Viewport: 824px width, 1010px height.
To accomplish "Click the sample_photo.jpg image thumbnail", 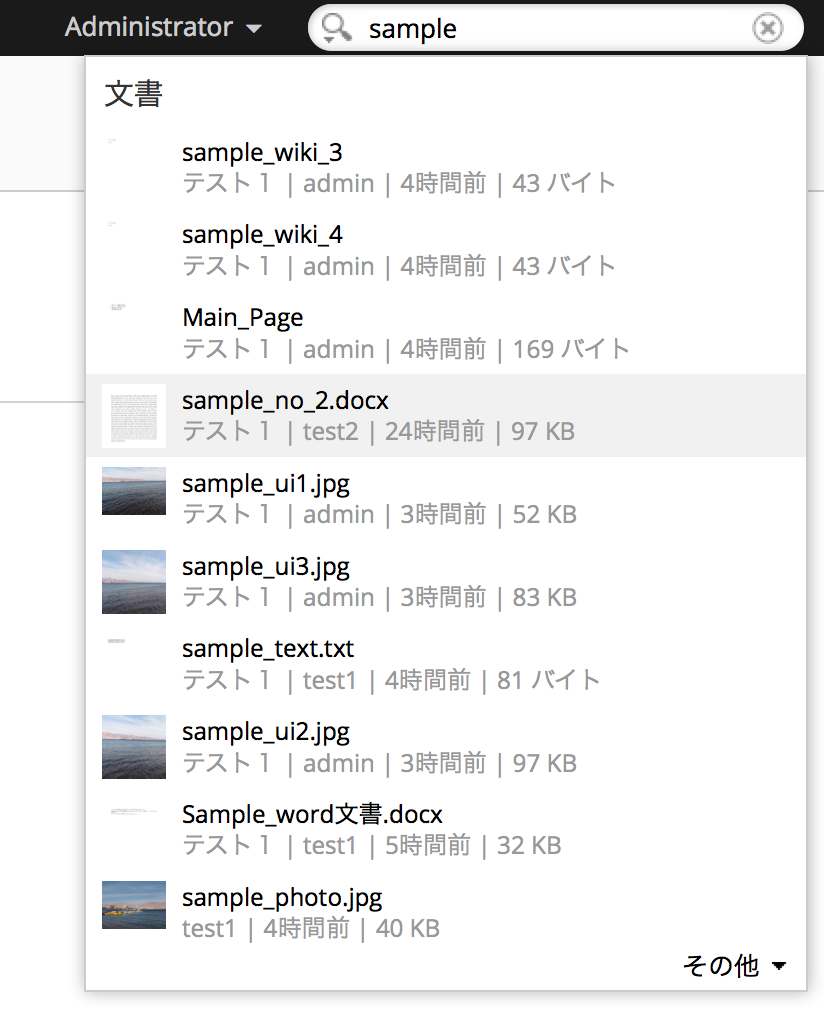I will click(134, 904).
